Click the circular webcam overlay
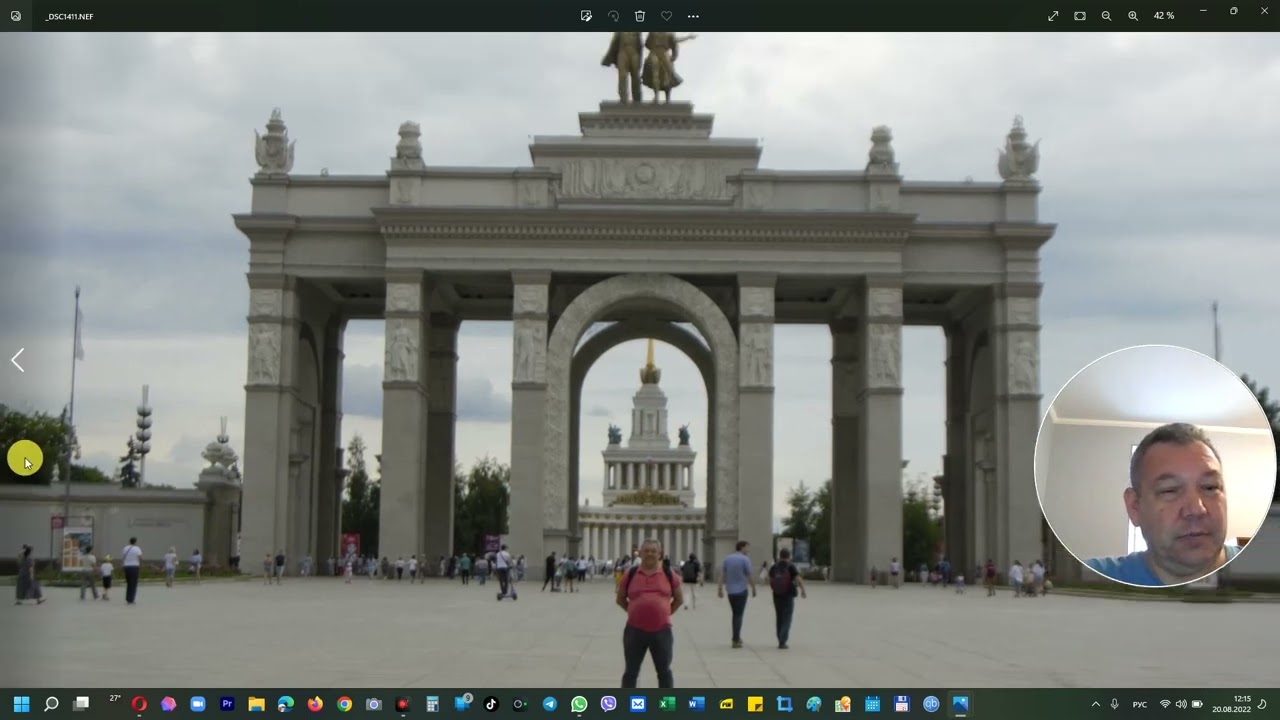1280x720 pixels. (1156, 466)
